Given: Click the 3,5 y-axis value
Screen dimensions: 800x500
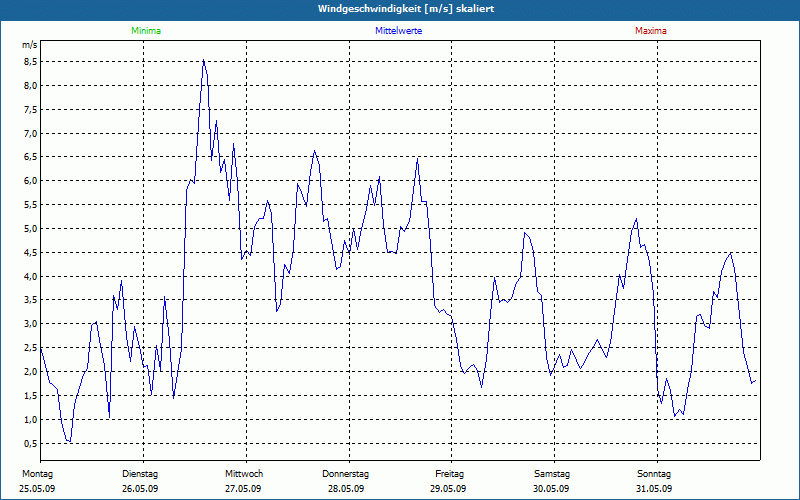Looking at the screenshot, I should [x=31, y=300].
